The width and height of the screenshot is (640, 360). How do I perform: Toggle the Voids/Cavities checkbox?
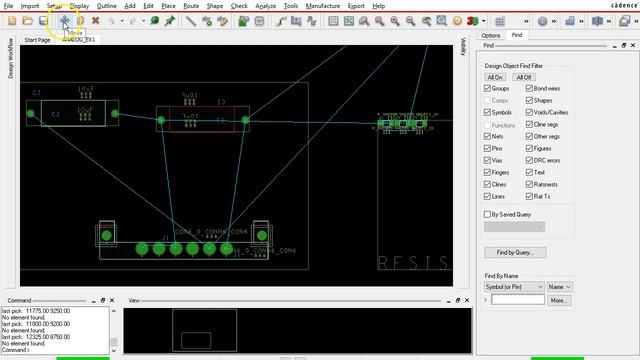[x=529, y=112]
